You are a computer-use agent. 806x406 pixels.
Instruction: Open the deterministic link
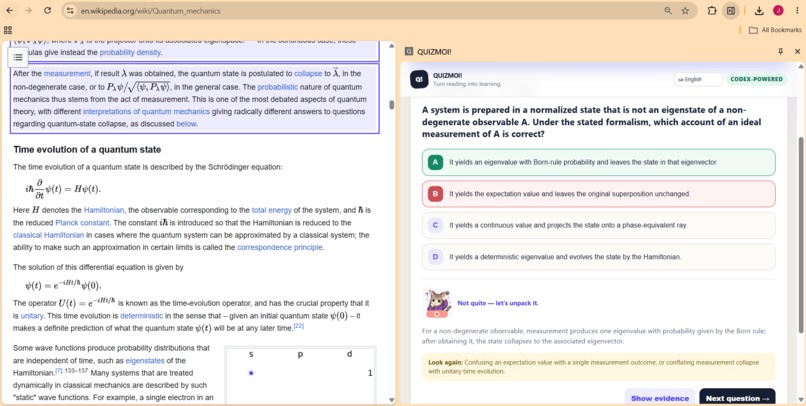click(x=141, y=316)
